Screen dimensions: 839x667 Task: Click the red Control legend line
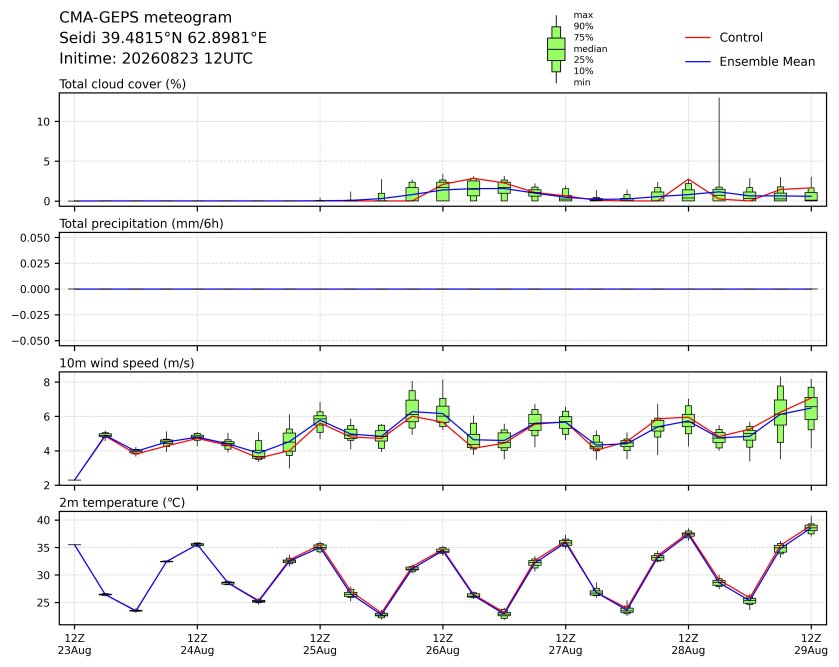(x=698, y=38)
